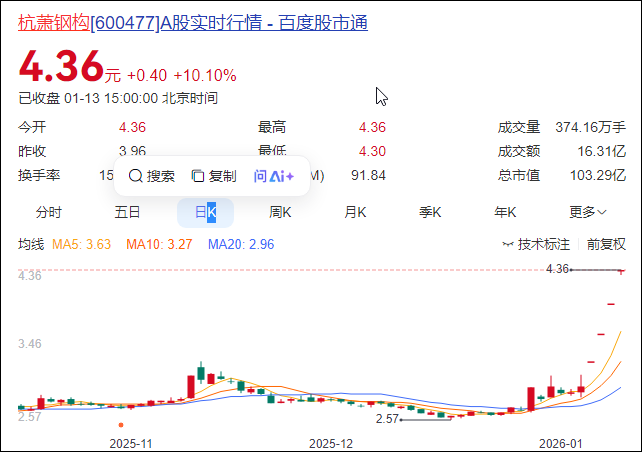The height and width of the screenshot is (452, 642).
Task: Click the 总市值 value 103.29亿
Action: coord(598,176)
